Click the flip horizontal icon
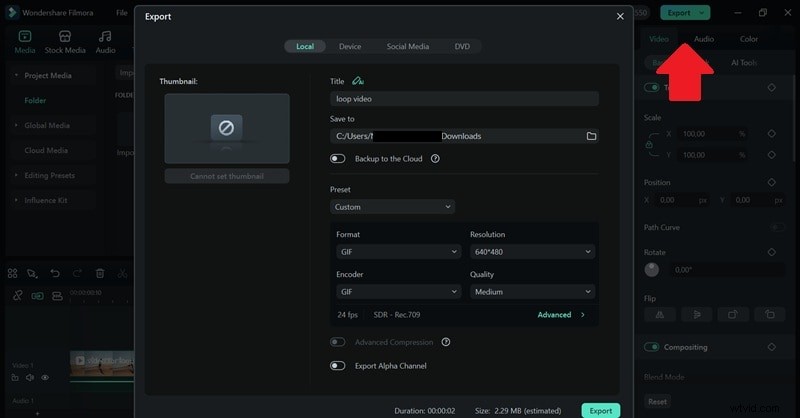 [x=660, y=314]
